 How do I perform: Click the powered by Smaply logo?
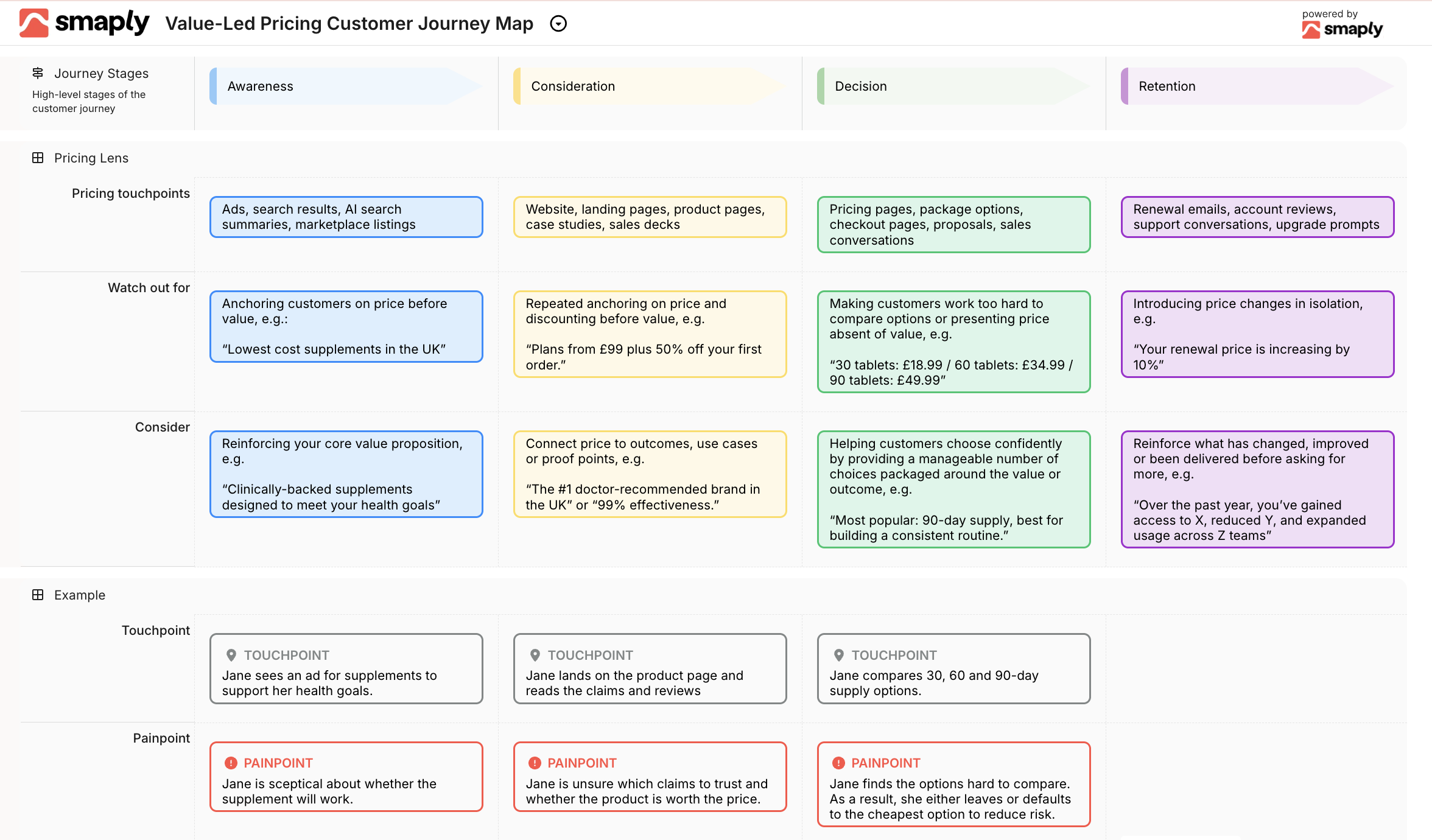point(1342,24)
